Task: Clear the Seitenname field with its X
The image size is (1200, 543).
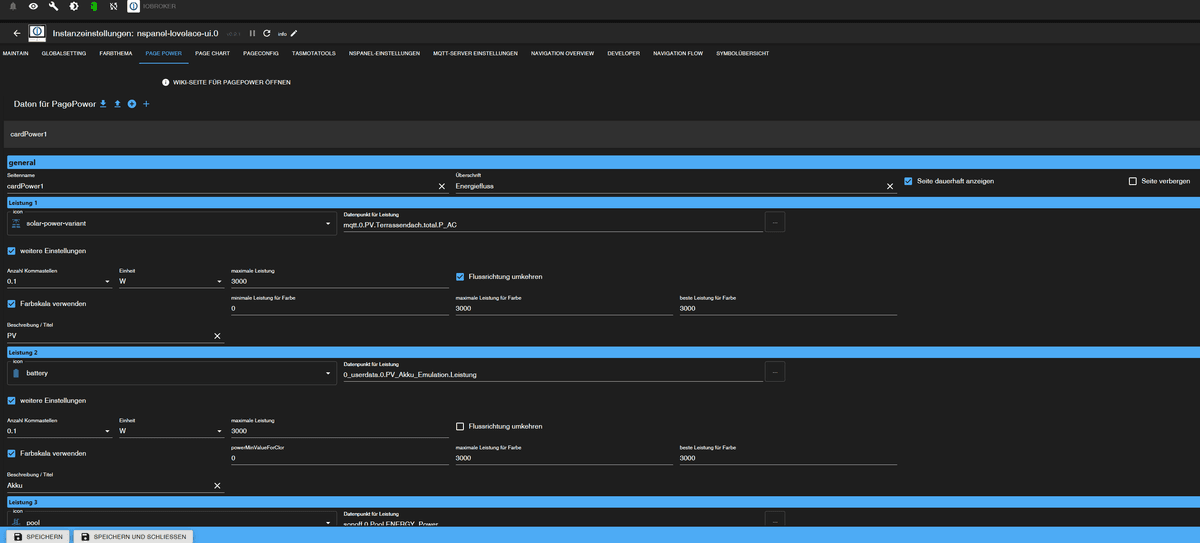Action: pos(441,186)
